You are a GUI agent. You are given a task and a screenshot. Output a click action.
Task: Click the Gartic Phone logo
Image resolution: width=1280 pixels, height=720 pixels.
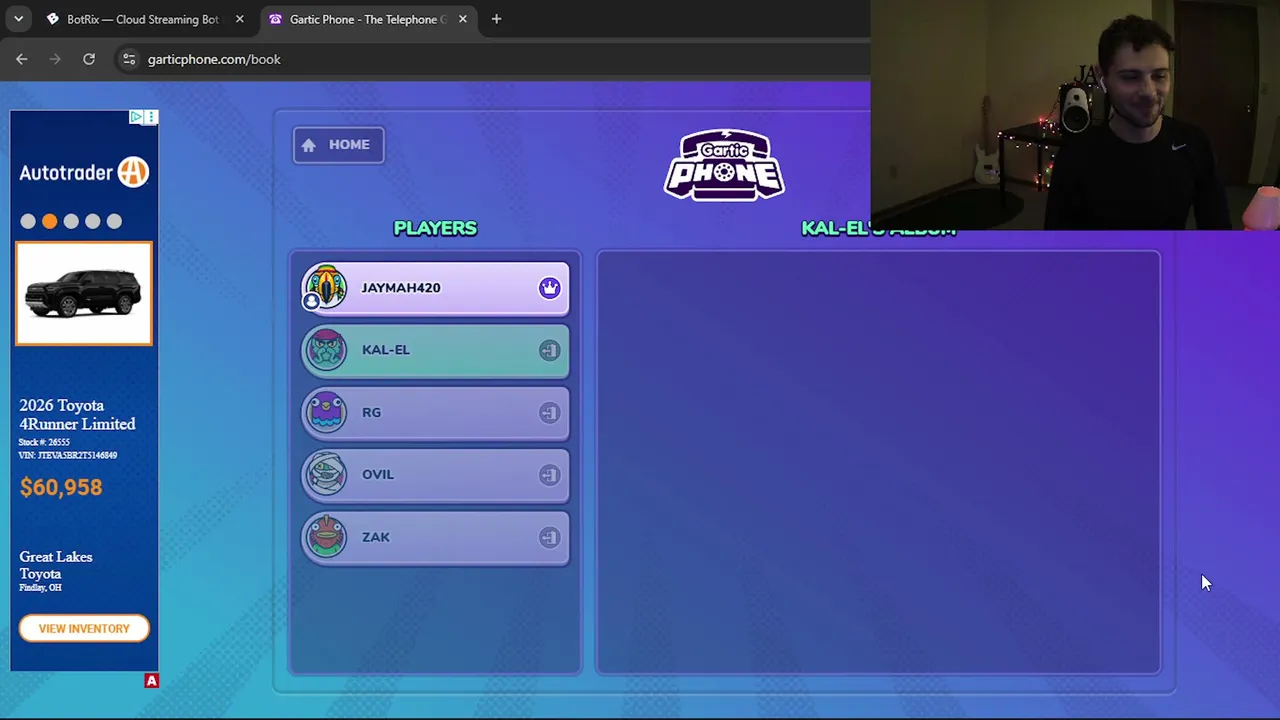(724, 165)
